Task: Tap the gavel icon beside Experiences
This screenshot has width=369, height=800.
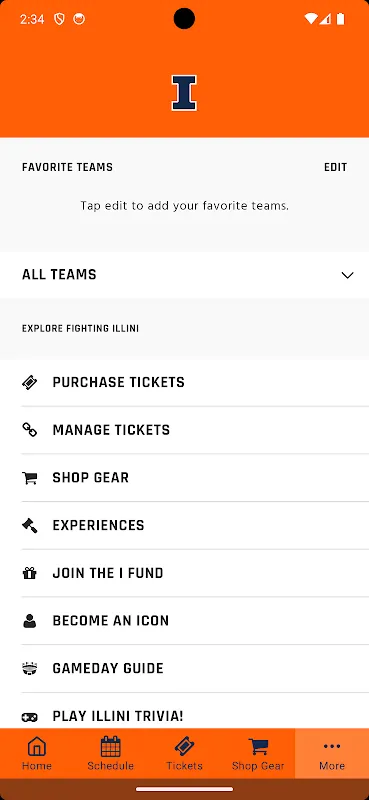Action: (x=30, y=526)
